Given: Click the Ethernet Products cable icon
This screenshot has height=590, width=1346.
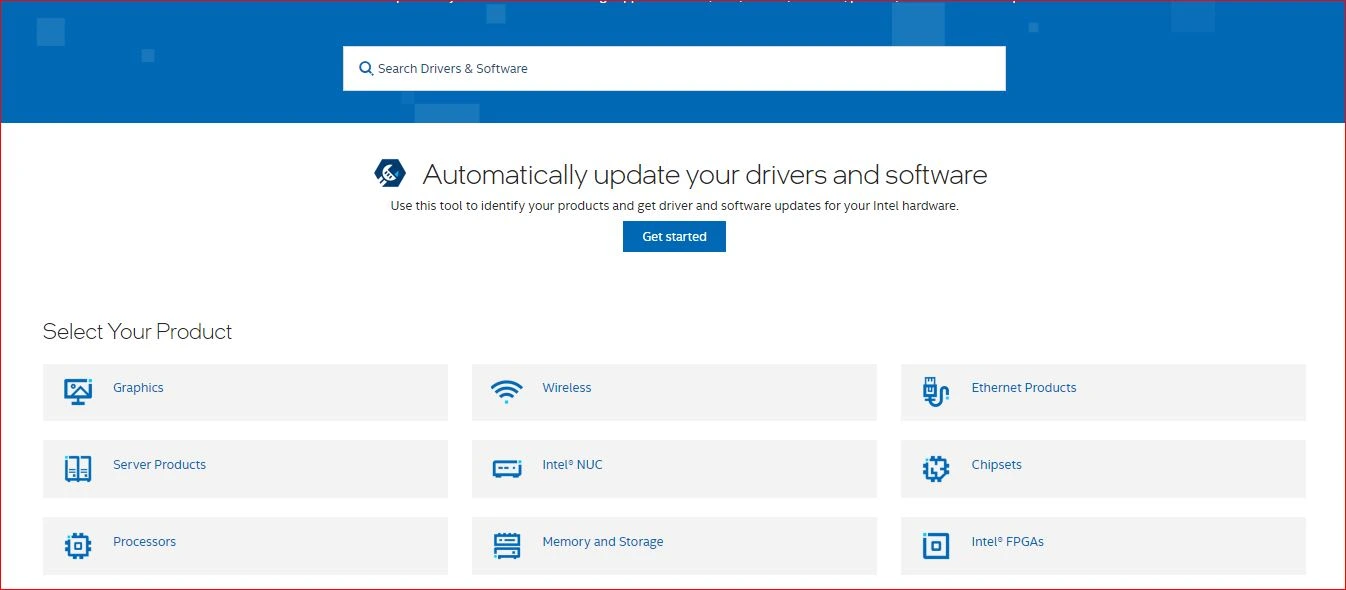Looking at the screenshot, I should (x=935, y=392).
